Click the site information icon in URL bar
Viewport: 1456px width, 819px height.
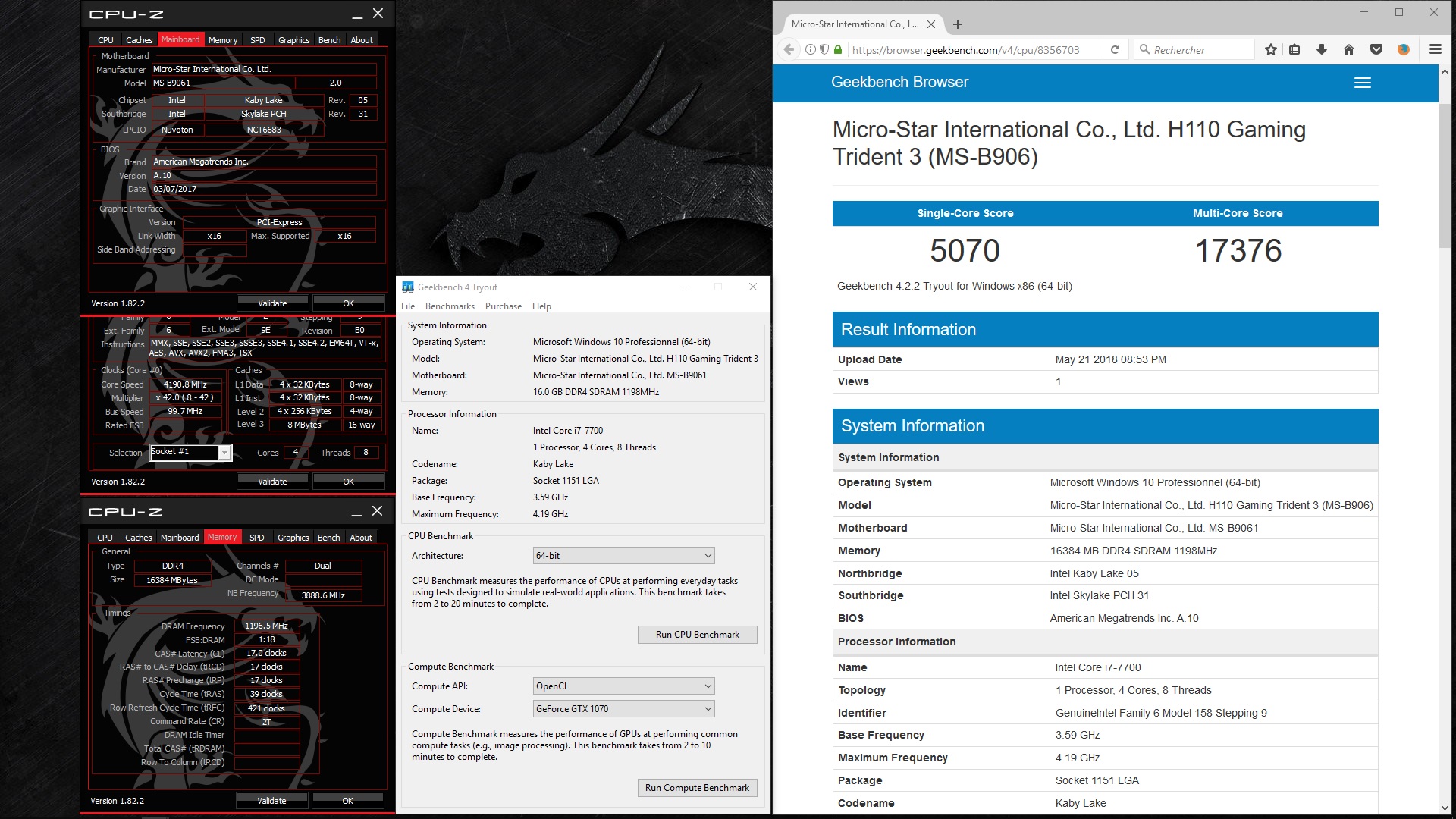pos(811,49)
